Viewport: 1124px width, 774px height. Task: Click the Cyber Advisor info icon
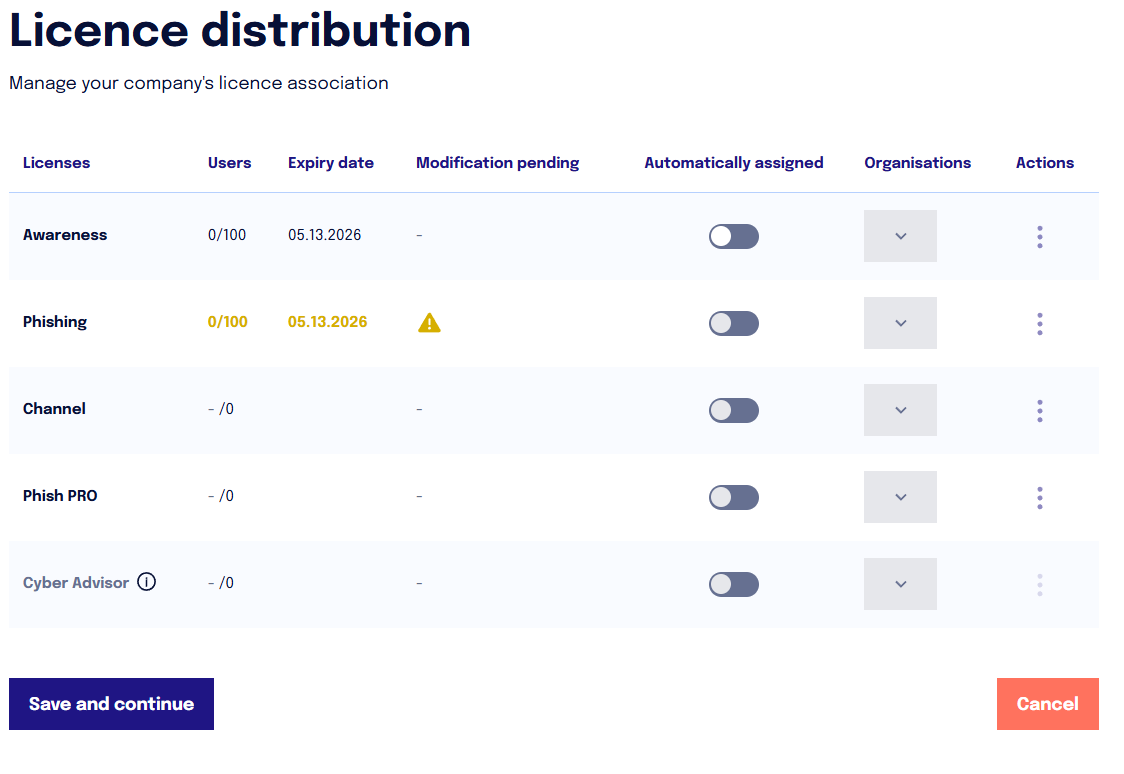(x=146, y=582)
